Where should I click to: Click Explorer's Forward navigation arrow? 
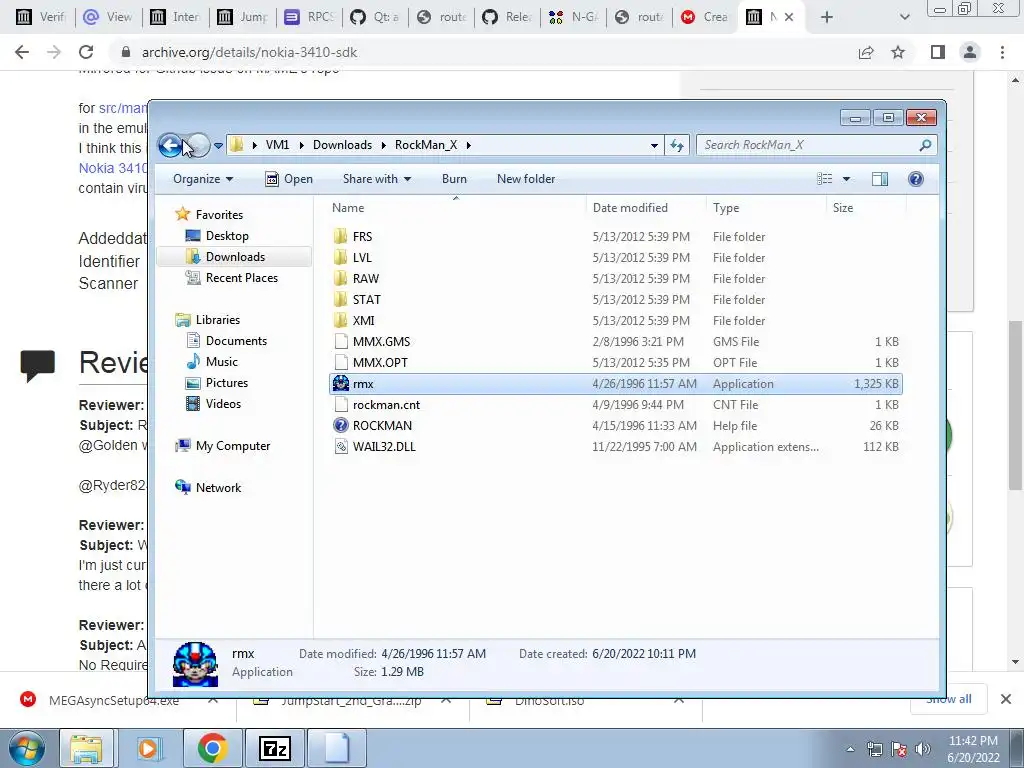pos(198,145)
